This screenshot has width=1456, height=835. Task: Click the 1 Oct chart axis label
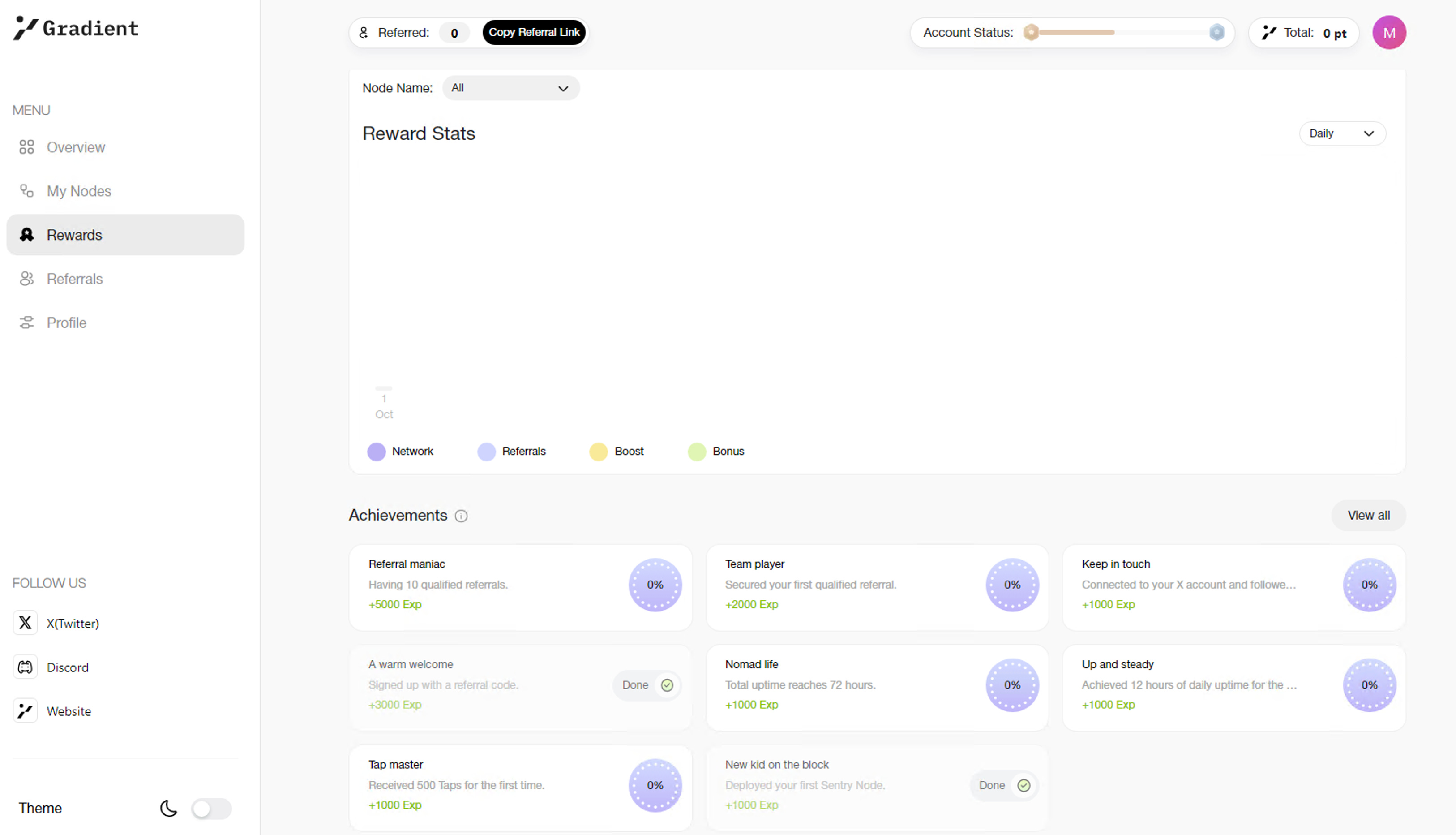pos(384,407)
